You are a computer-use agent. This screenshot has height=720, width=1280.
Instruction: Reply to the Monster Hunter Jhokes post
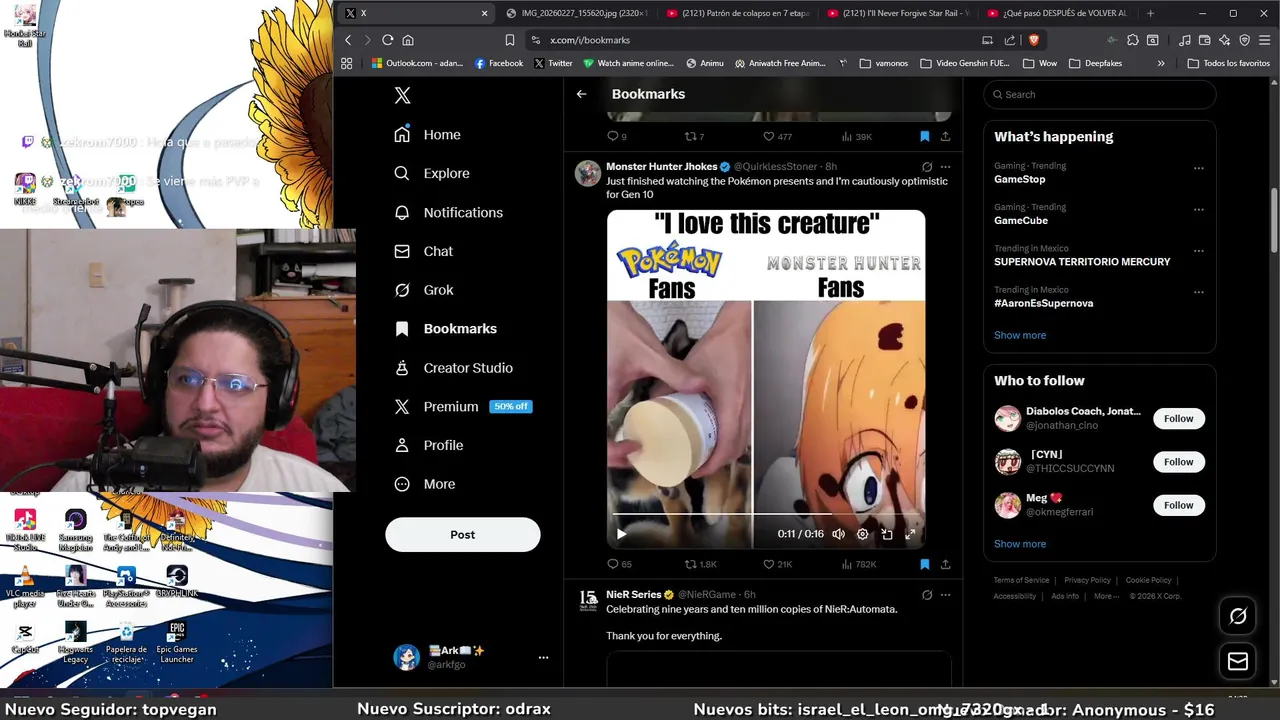619,564
